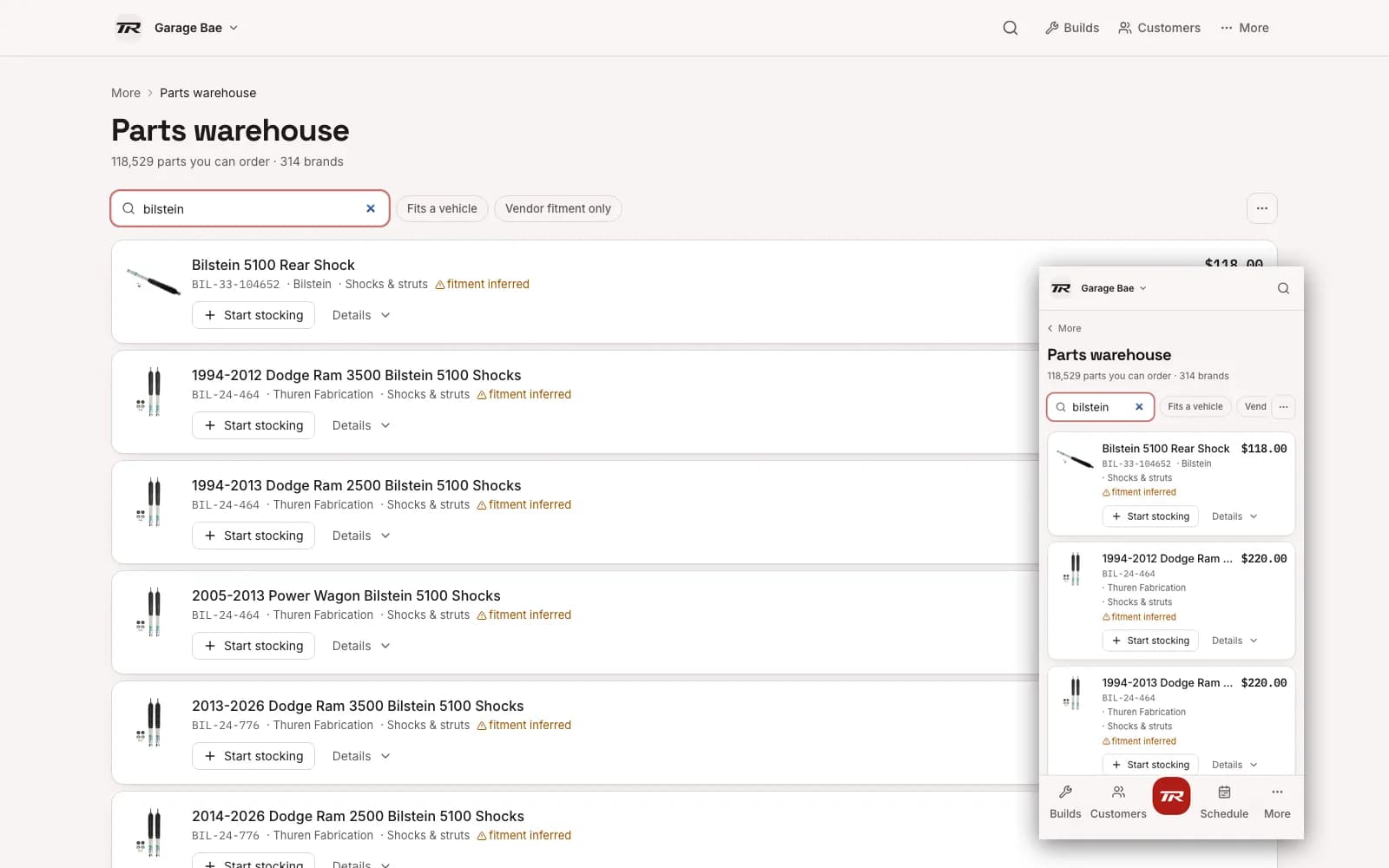Screen dimensions: 1389x868
Task: Open the 2014-2026 Dodge Ram 2500 Bilstein 5100 Shocks title
Action: click(x=358, y=816)
